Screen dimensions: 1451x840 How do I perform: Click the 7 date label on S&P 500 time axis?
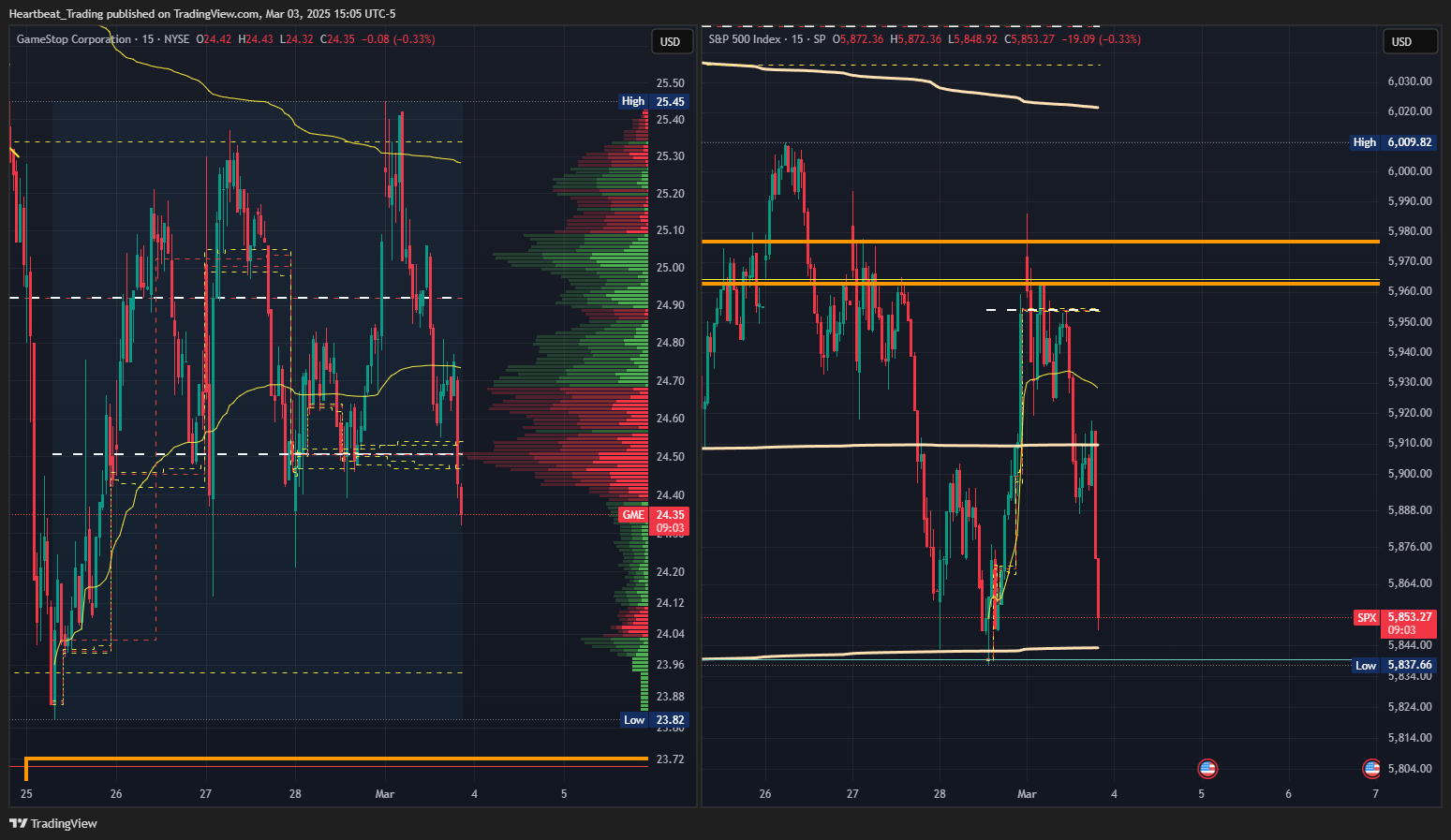(x=1375, y=794)
